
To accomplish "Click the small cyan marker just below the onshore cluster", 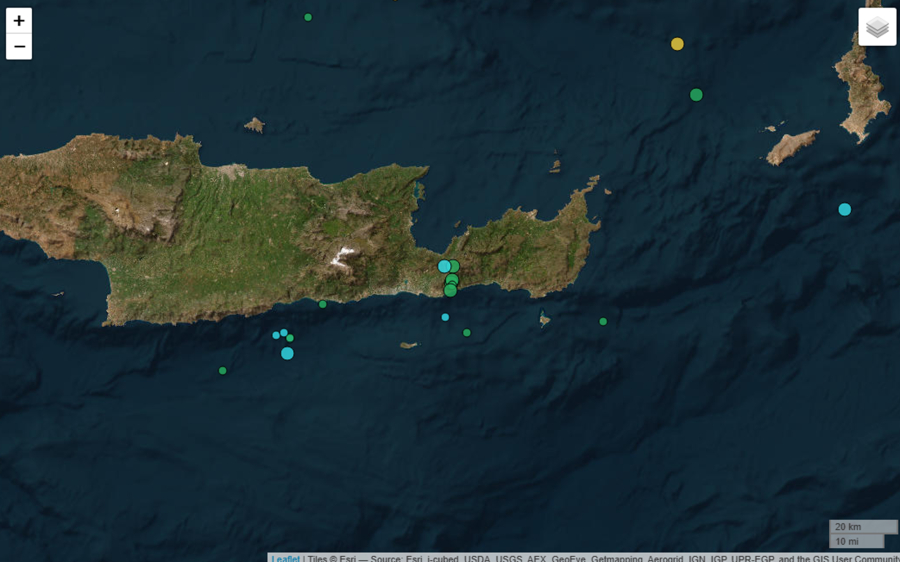I will (x=445, y=317).
